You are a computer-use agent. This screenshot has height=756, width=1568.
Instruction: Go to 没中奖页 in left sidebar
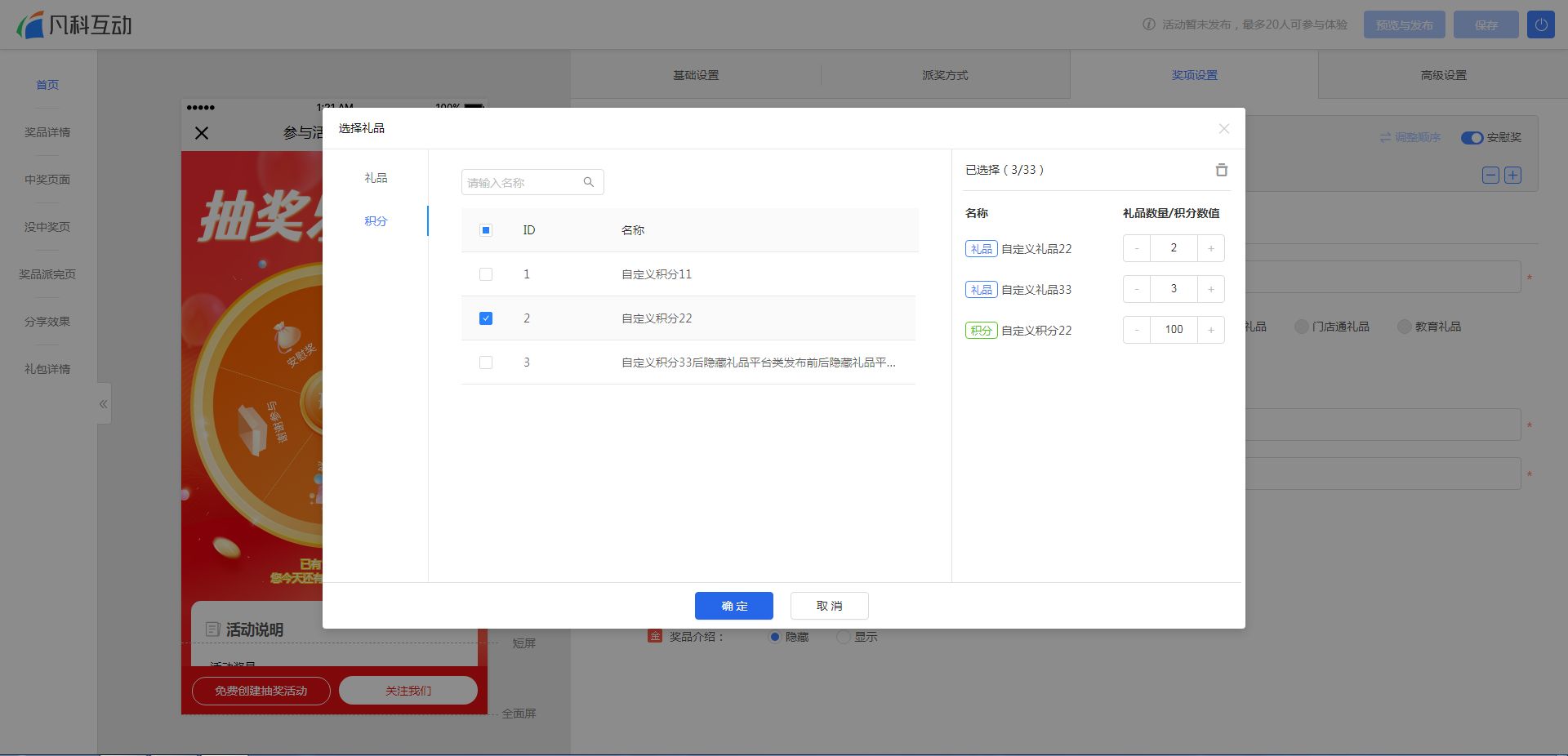pos(47,227)
